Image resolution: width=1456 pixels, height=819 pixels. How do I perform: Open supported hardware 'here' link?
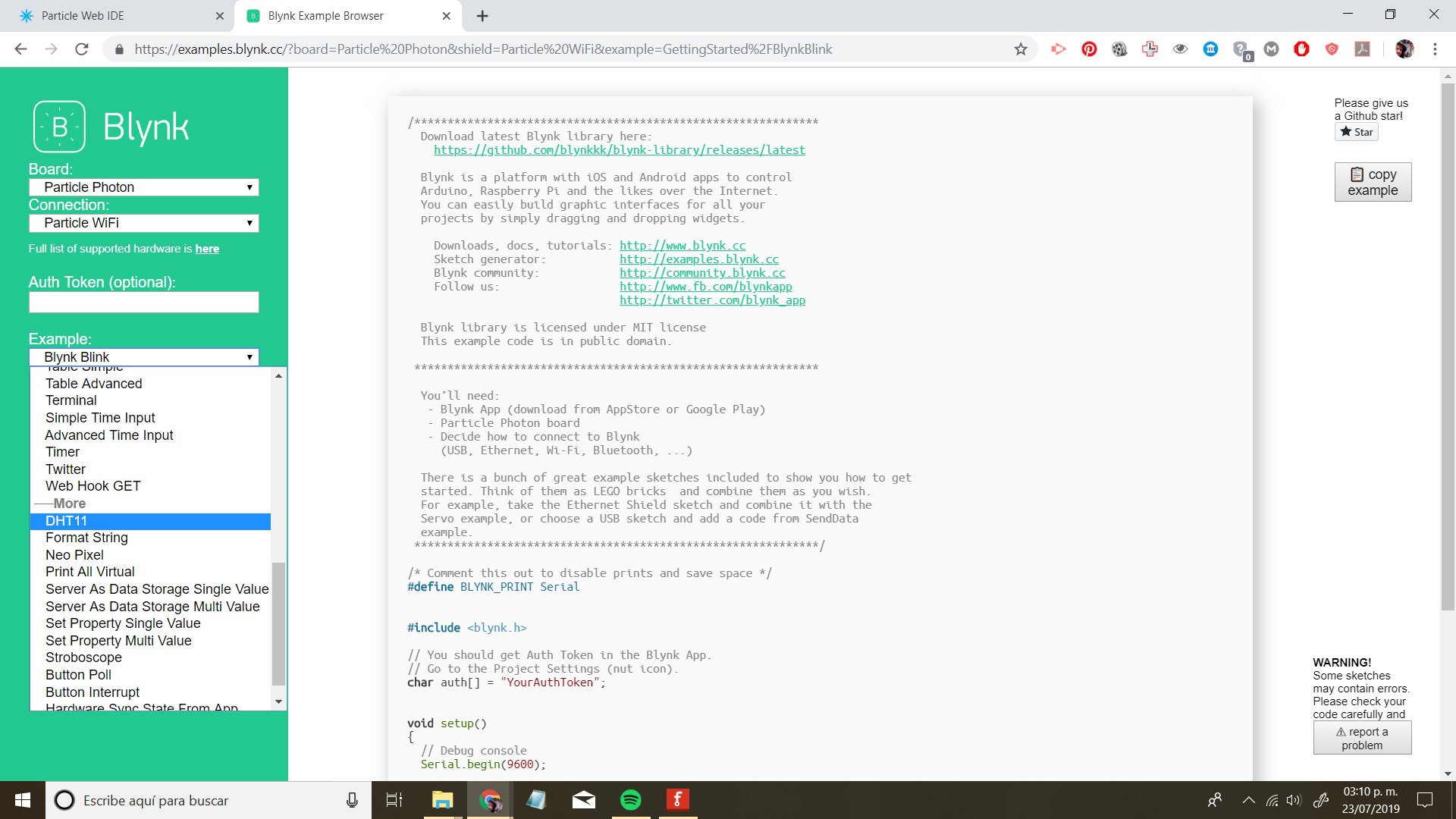pos(207,249)
